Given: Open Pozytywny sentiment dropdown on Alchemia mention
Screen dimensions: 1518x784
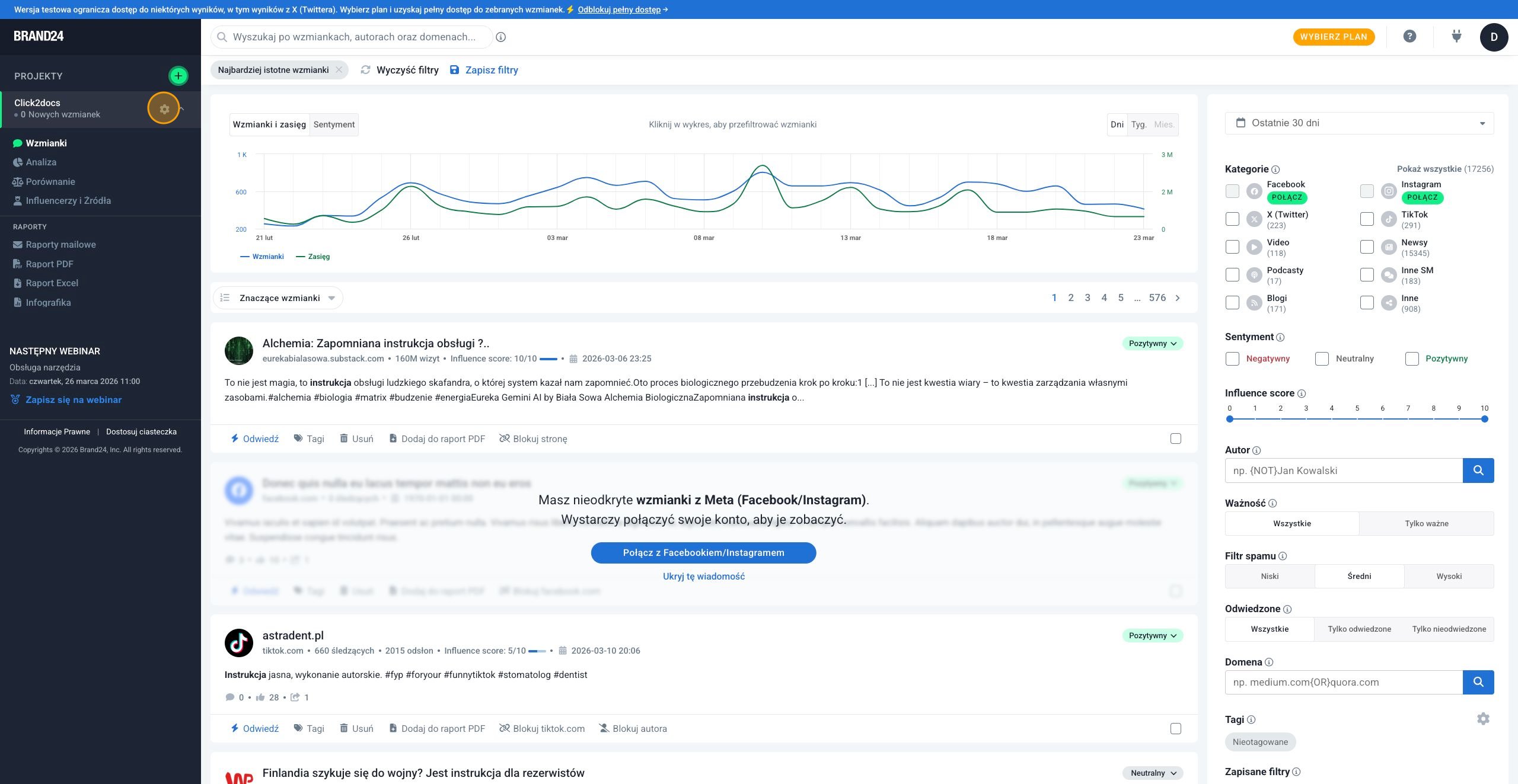Looking at the screenshot, I should click(x=1152, y=344).
